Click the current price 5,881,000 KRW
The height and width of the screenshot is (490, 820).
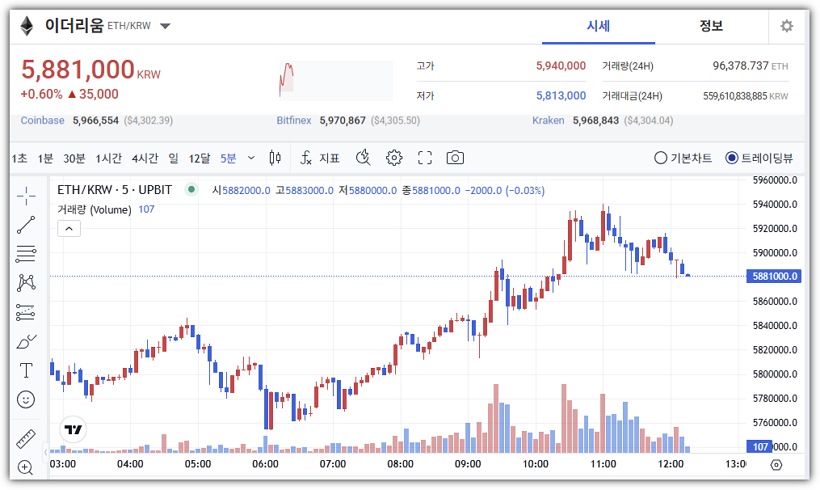pos(90,70)
